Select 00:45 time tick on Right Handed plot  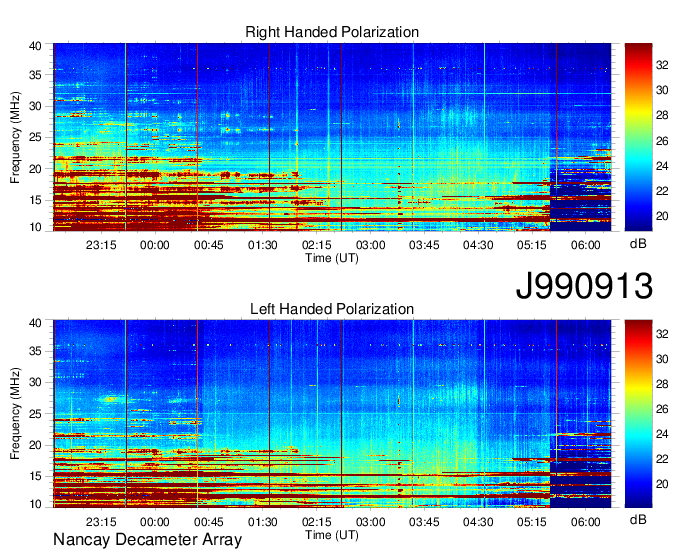[x=209, y=245]
